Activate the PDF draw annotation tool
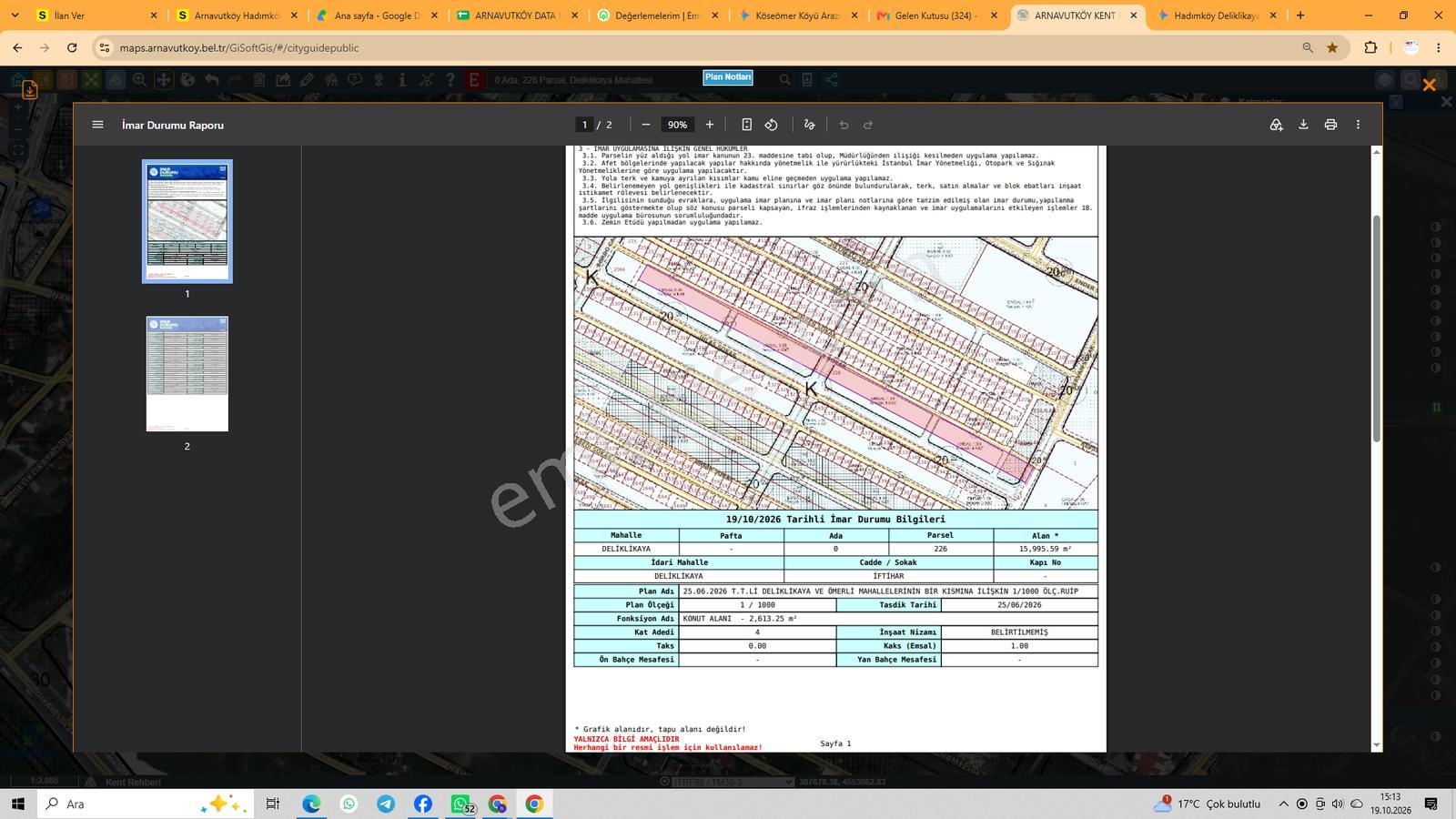 (809, 125)
